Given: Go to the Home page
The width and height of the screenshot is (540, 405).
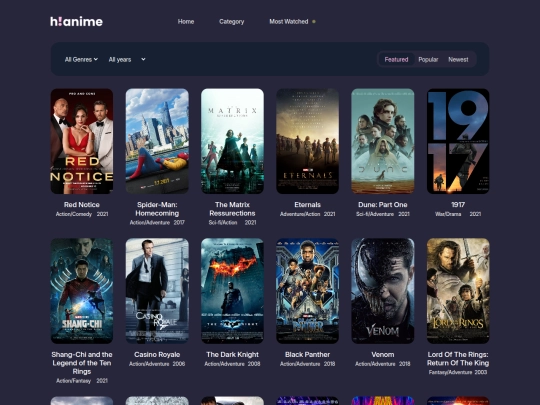Looking at the screenshot, I should pos(186,21).
